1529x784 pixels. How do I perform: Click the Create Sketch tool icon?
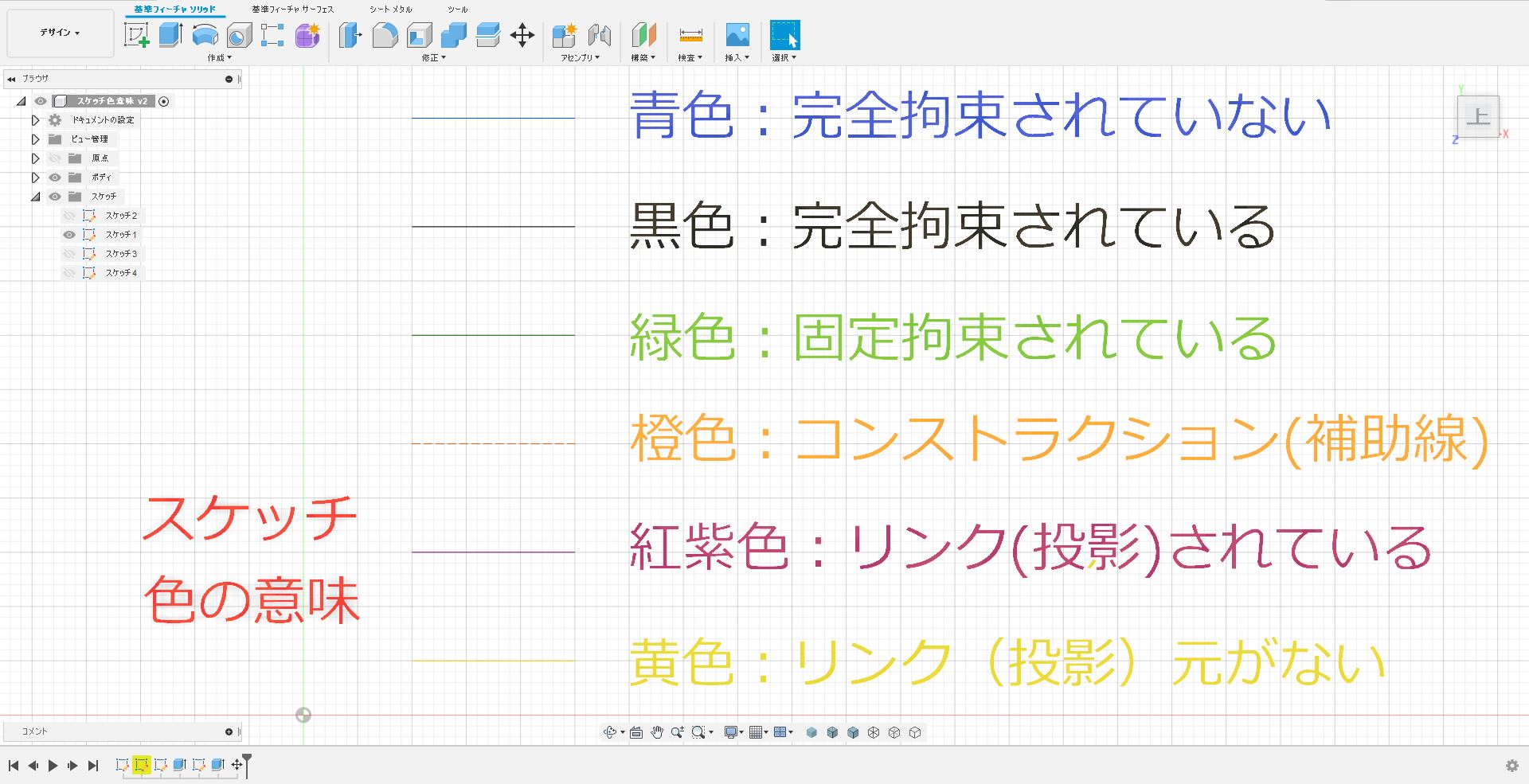coord(137,35)
